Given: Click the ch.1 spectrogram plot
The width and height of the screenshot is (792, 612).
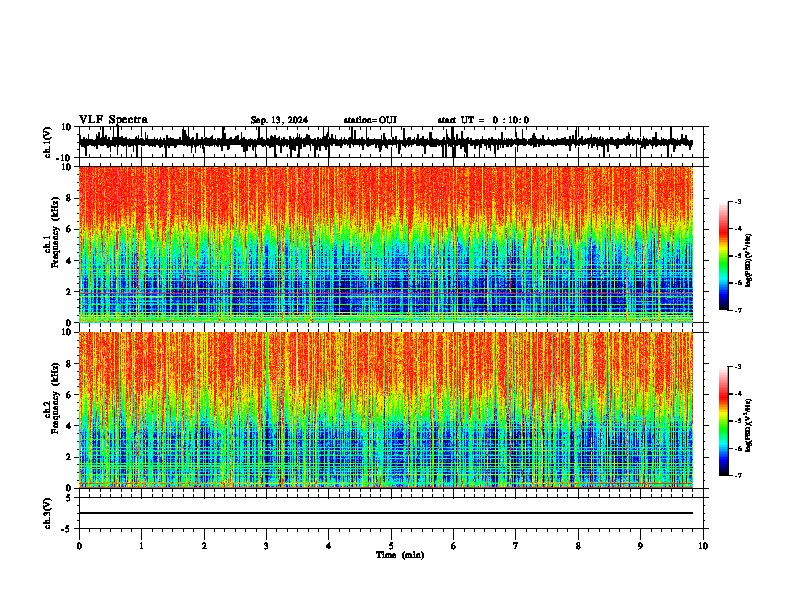Looking at the screenshot, I should point(385,244).
